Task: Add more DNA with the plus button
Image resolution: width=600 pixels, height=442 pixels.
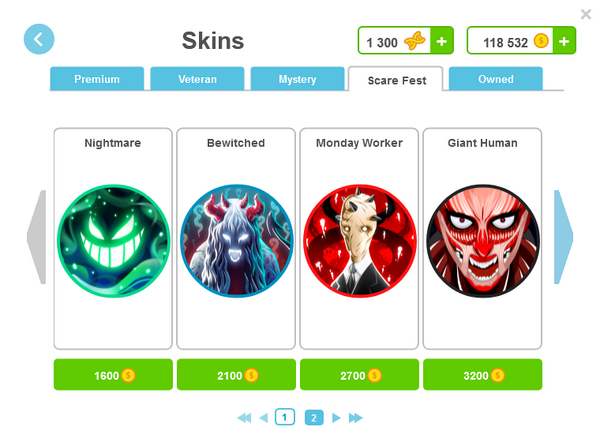Action: click(442, 41)
